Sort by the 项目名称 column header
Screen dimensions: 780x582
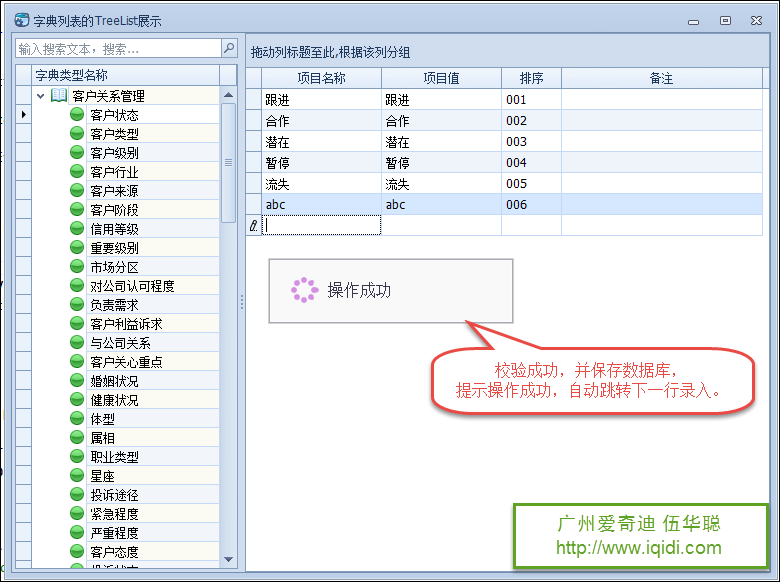[x=321, y=78]
